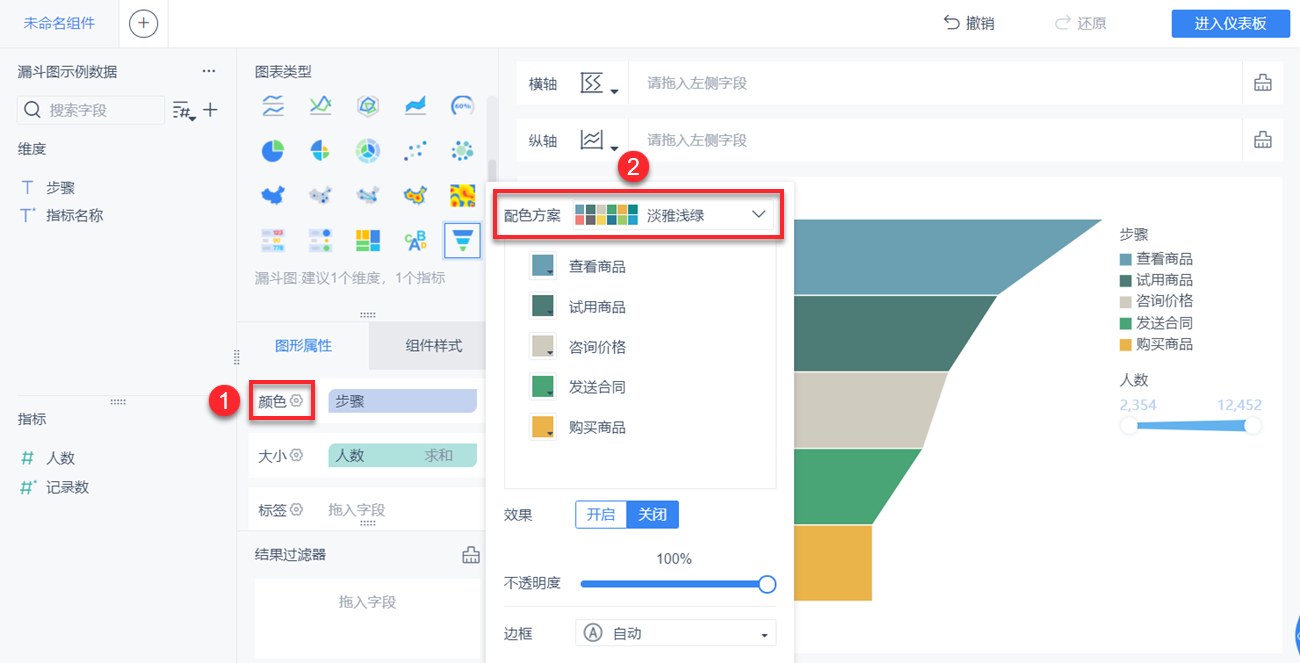
Task: Open the 颜色 gear settings icon
Action: pos(296,401)
